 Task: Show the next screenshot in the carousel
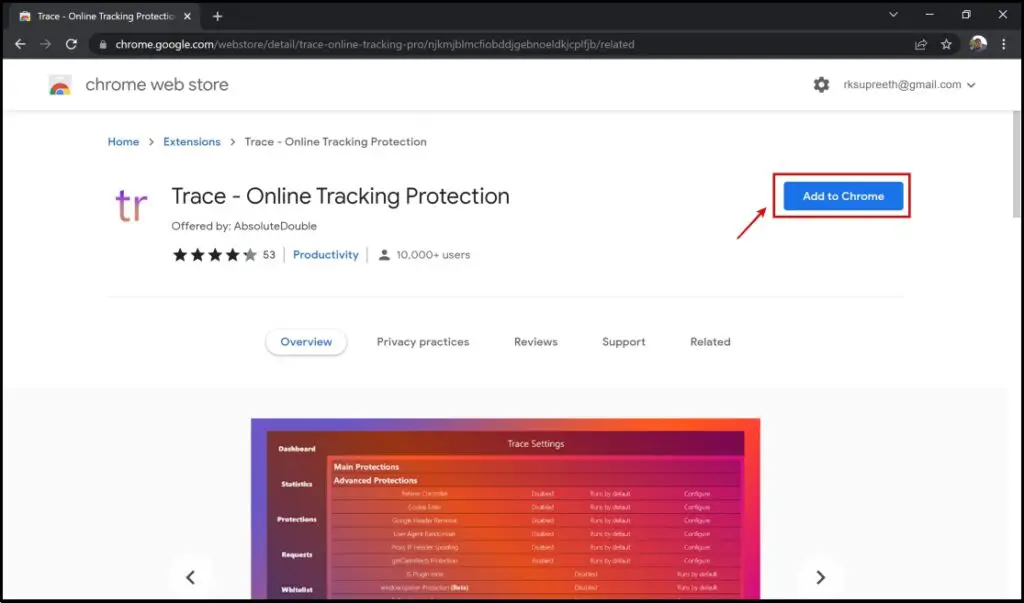click(820, 578)
